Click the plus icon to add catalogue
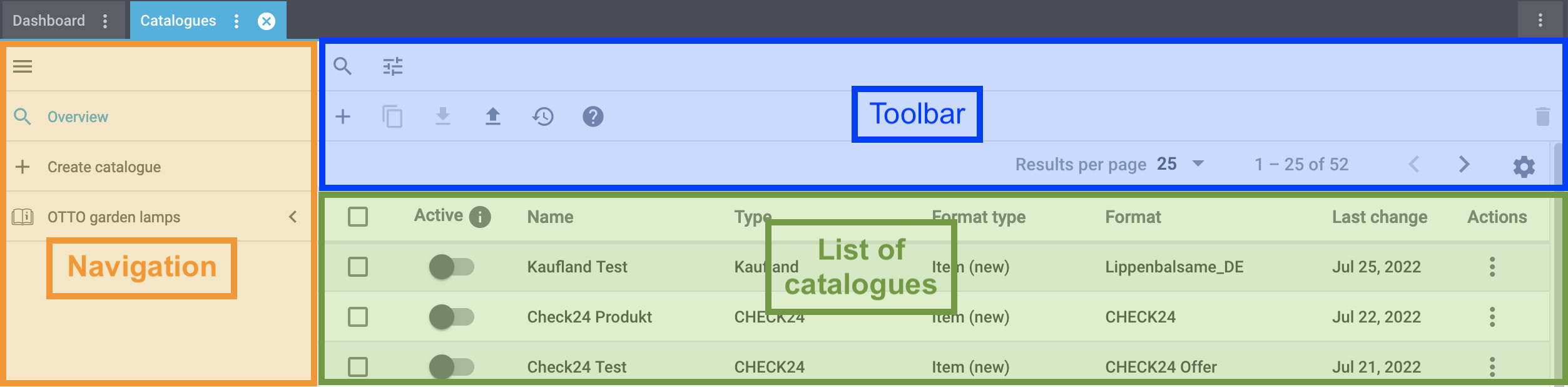The image size is (1568, 387). (343, 116)
